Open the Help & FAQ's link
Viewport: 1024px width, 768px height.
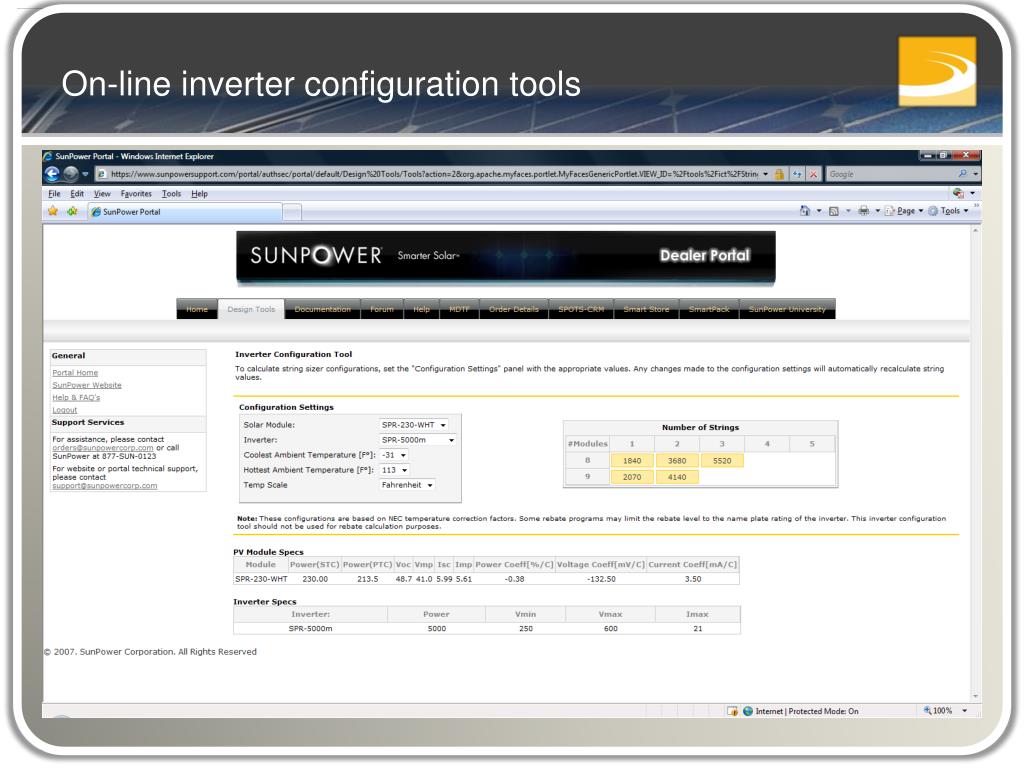click(x=76, y=398)
